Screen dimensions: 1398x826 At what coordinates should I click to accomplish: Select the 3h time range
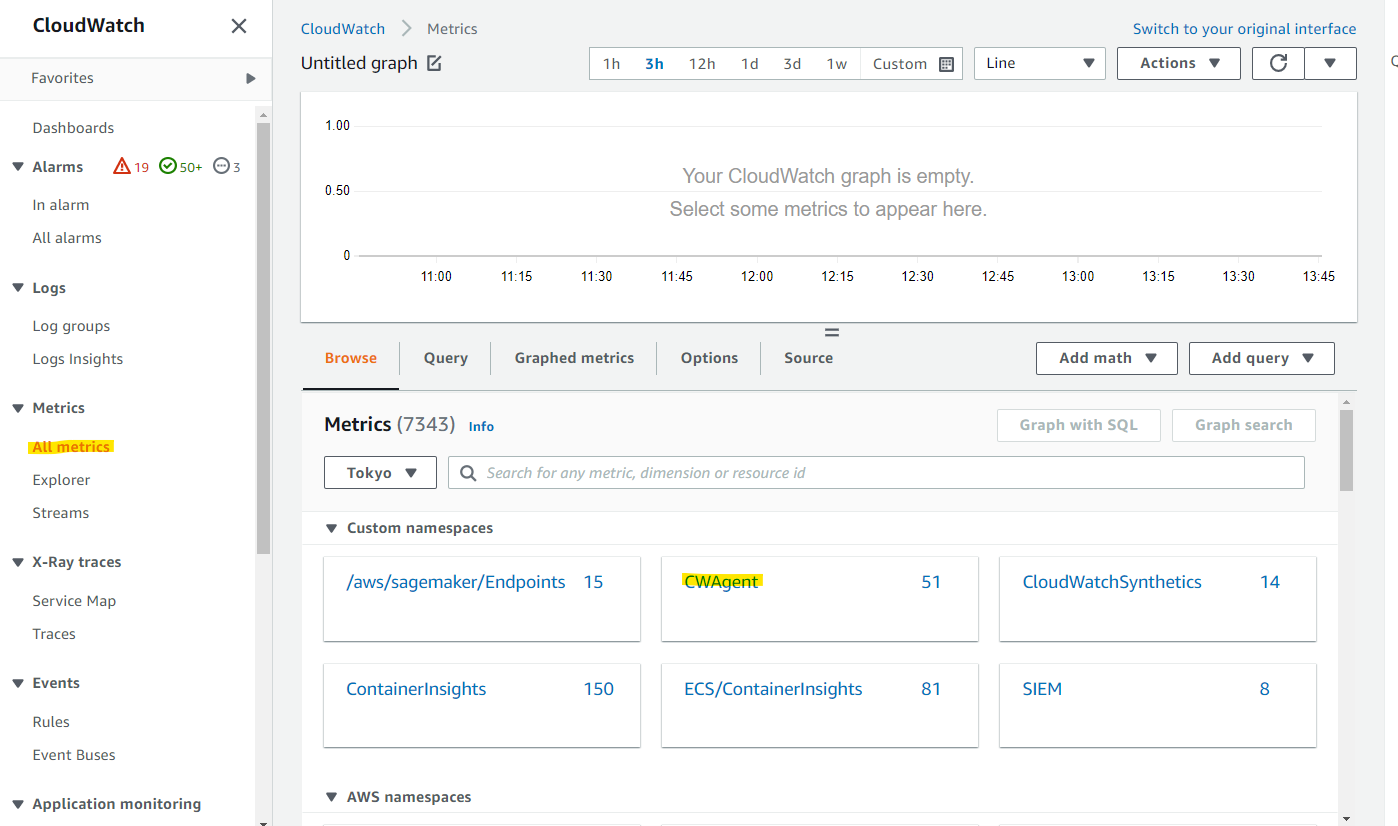pyautogui.click(x=654, y=64)
